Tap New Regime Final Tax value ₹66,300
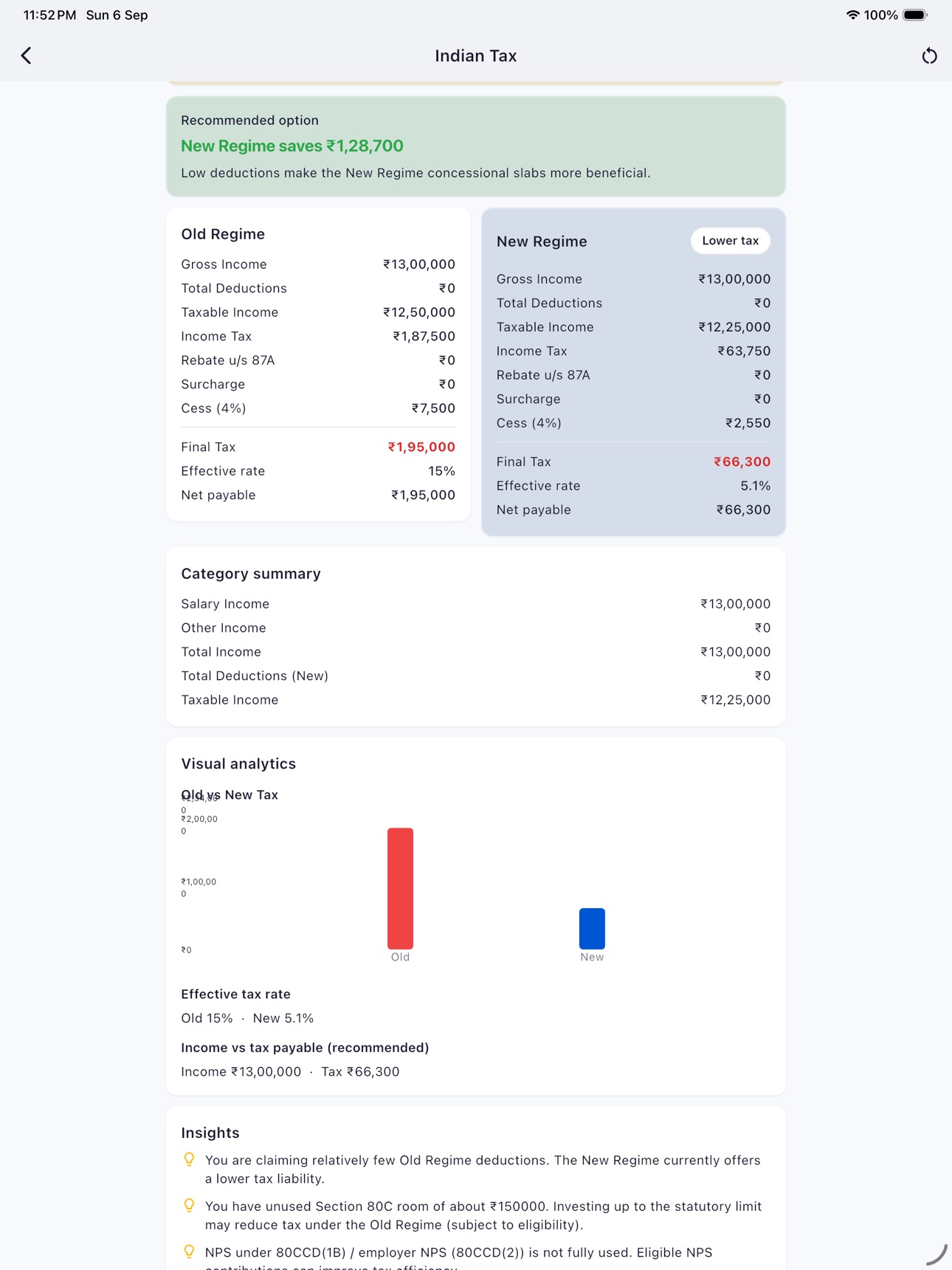 (742, 461)
